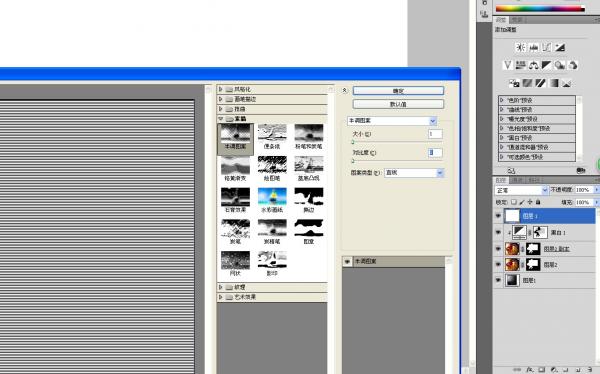Add a Color Balance adjustment (scales icon)
The width and height of the screenshot is (600, 374).
[533, 65]
